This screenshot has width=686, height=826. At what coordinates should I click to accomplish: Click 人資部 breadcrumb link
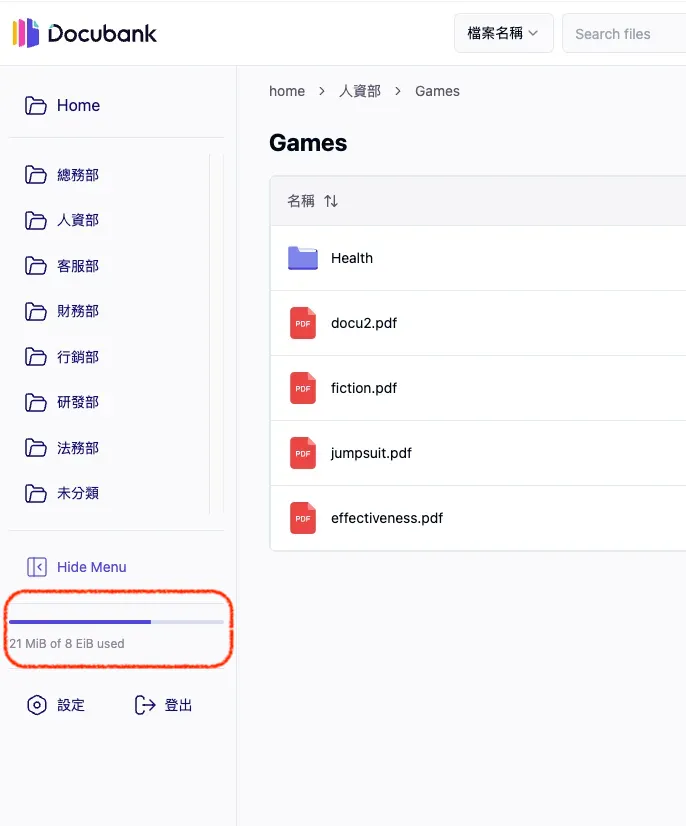pos(360,91)
